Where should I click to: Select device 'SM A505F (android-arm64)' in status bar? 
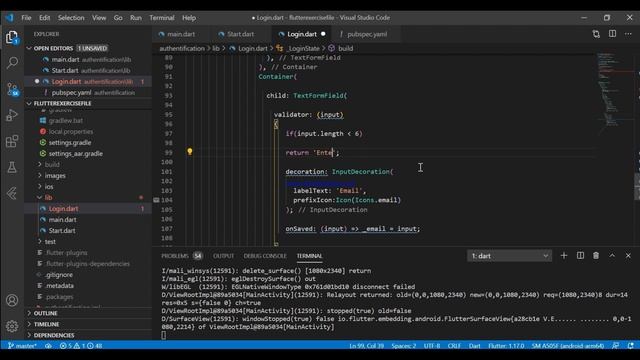(x=567, y=346)
